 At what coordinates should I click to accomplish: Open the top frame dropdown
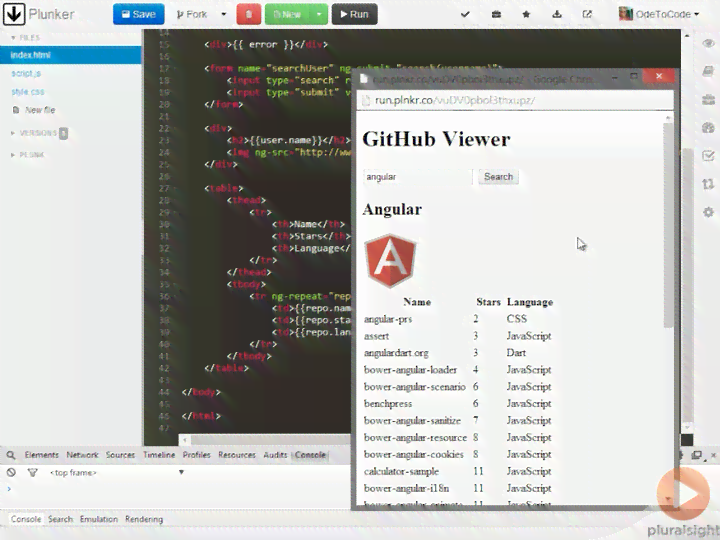click(x=117, y=472)
